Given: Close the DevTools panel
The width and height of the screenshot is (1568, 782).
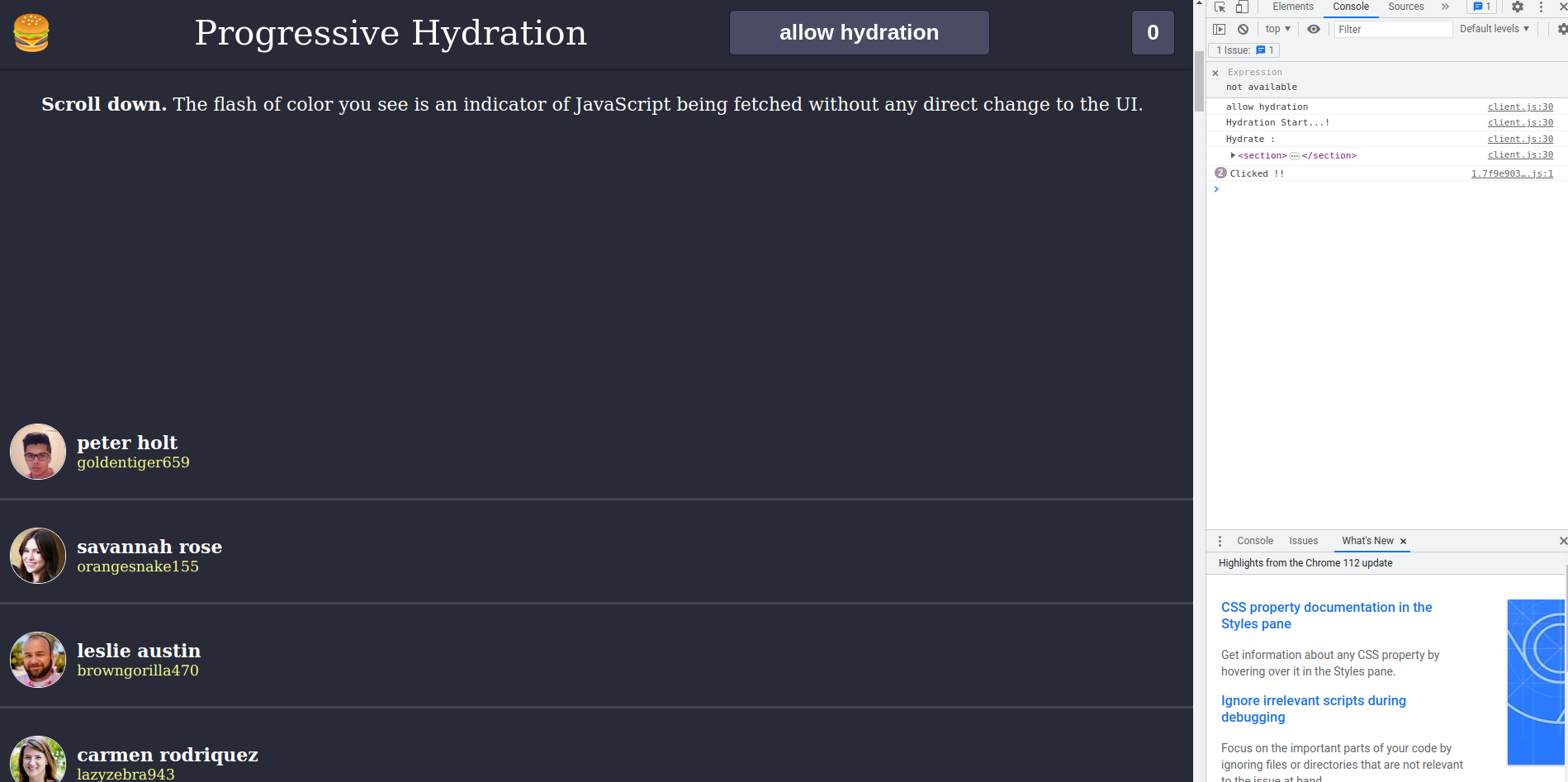Looking at the screenshot, I should (1562, 6).
